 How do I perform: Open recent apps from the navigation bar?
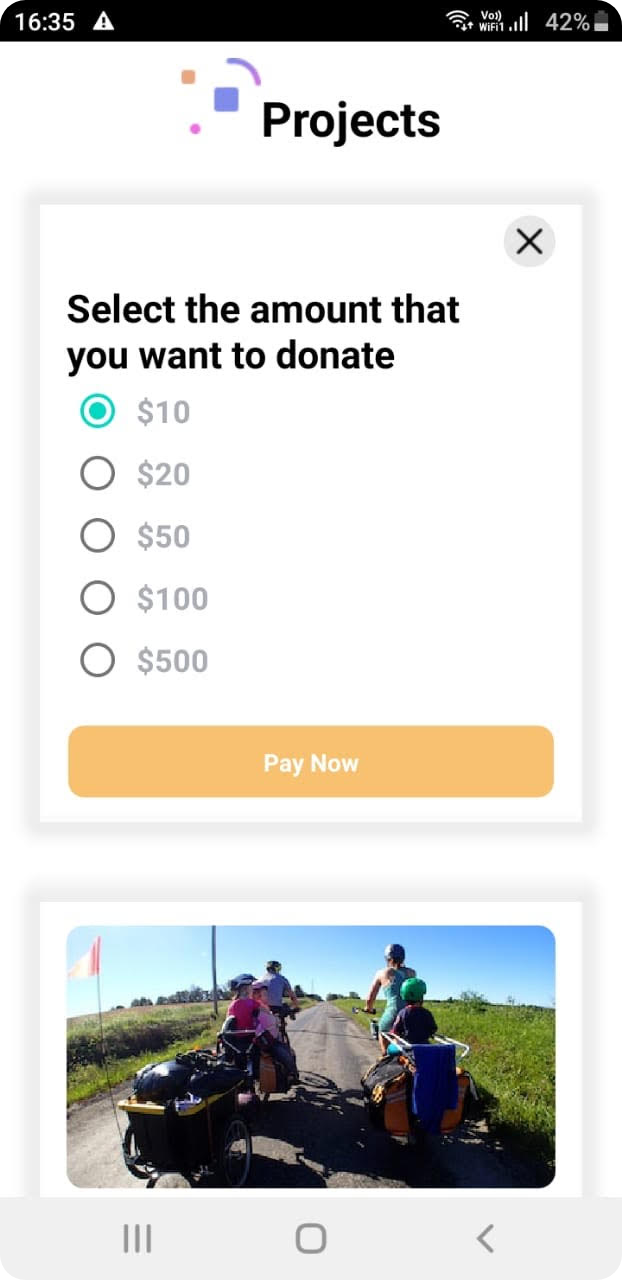[136, 1237]
